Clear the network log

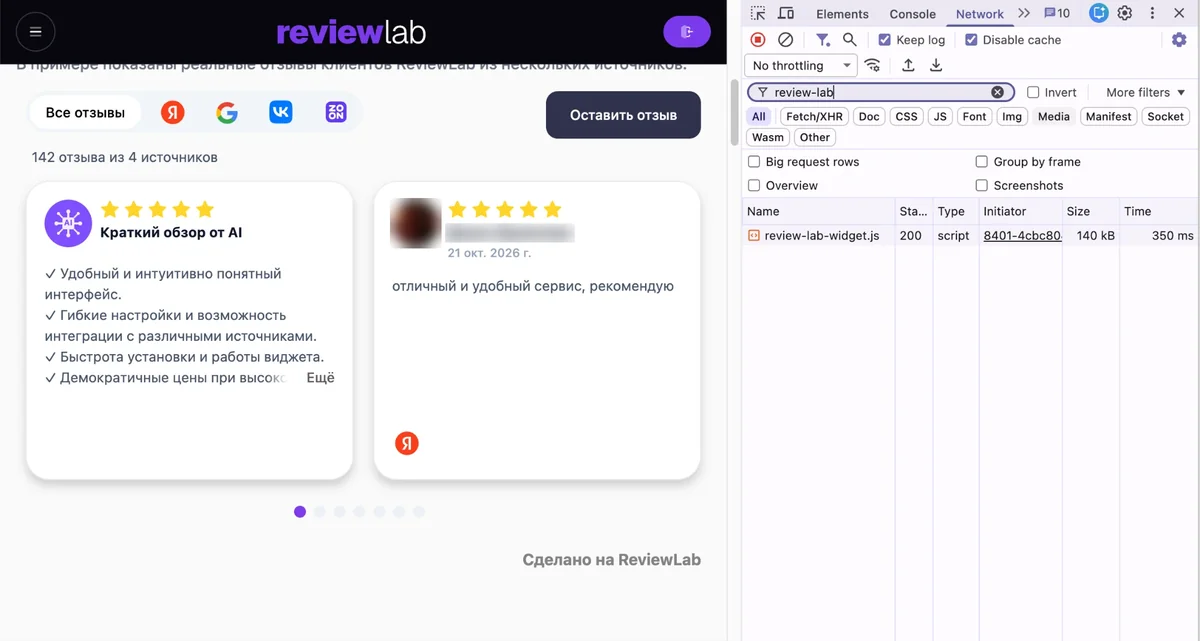coord(786,40)
